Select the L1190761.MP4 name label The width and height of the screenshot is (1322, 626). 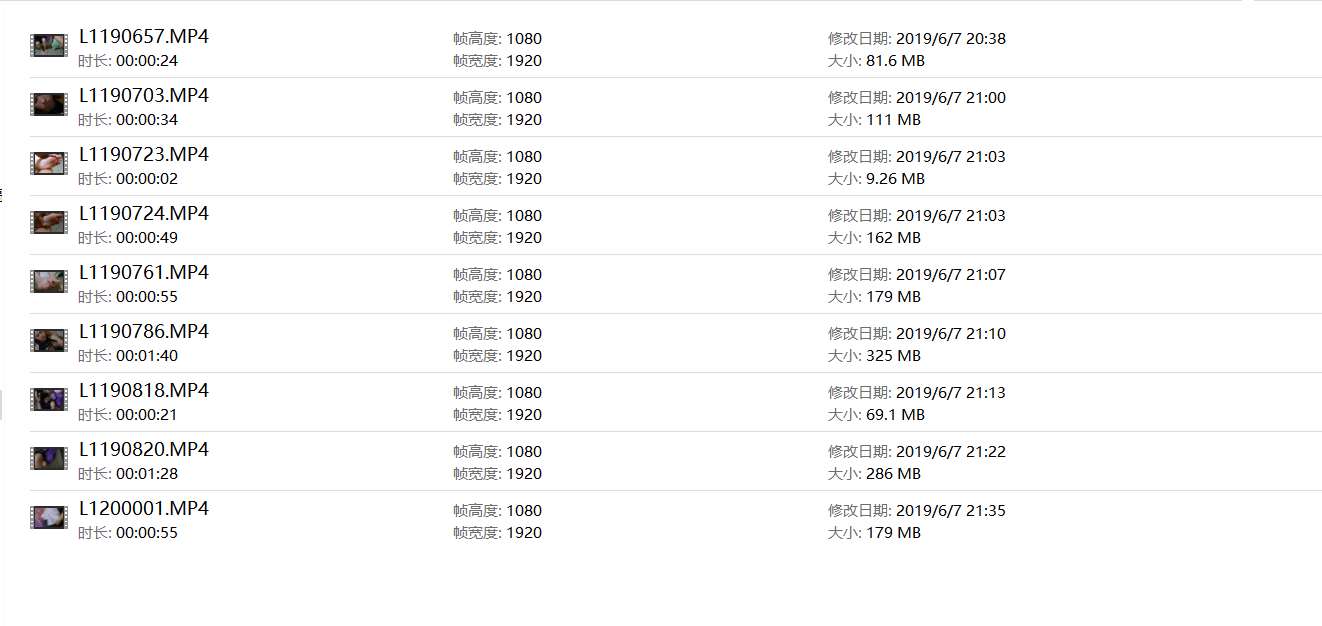[x=144, y=273]
